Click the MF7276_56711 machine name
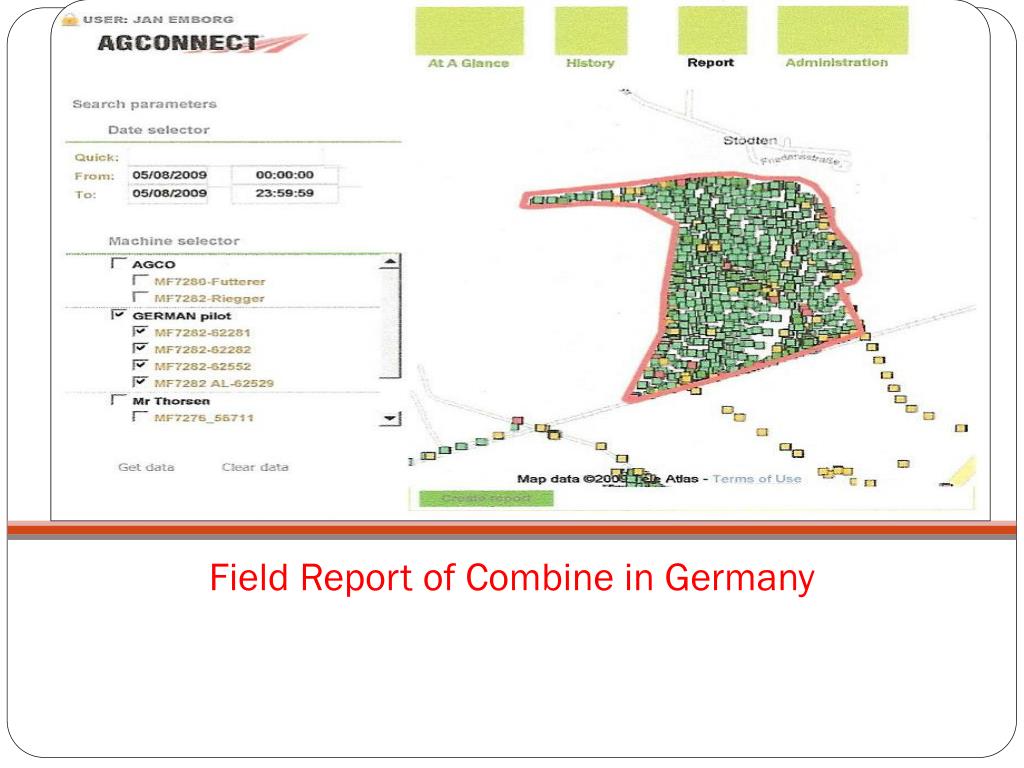 point(204,417)
